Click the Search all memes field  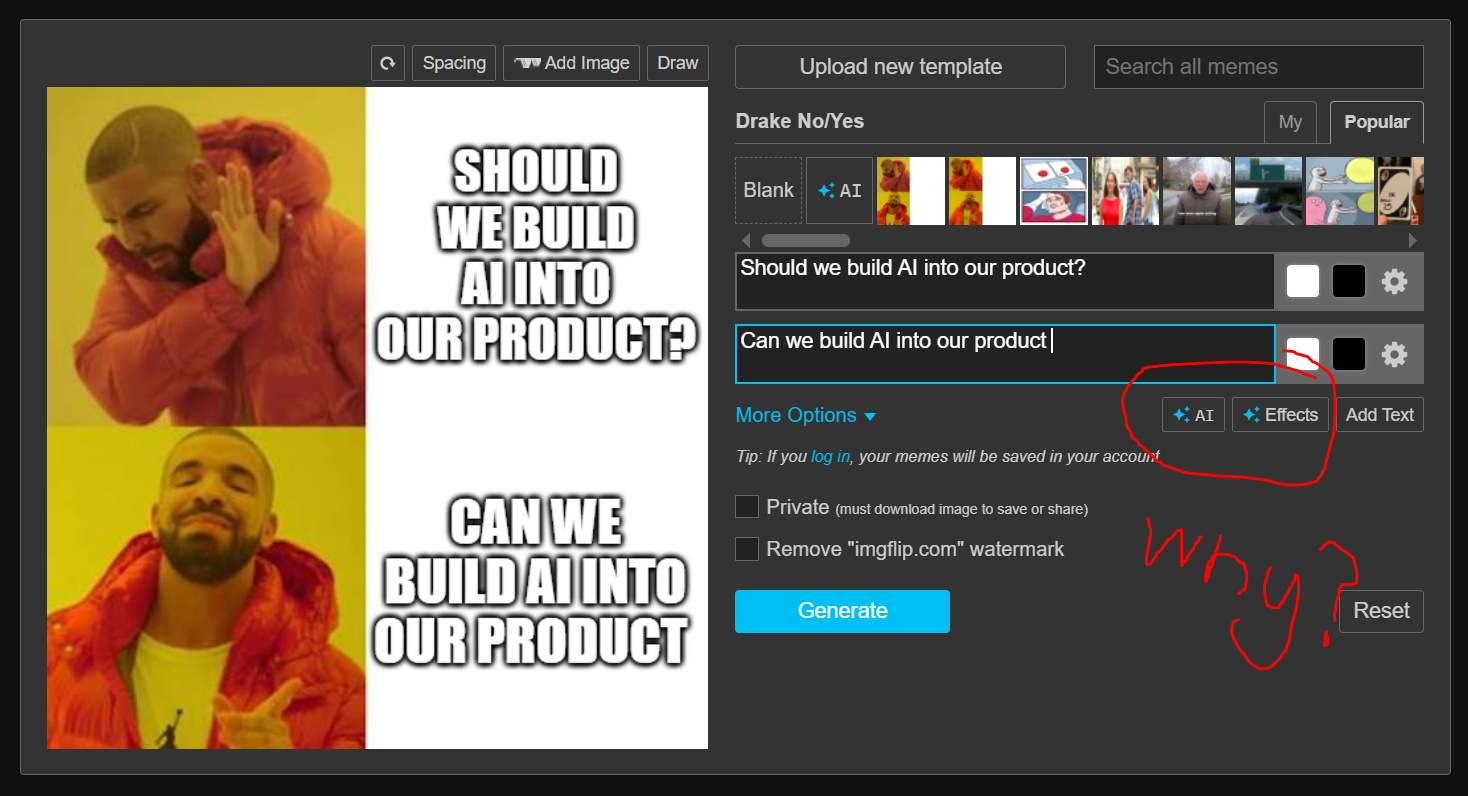click(1258, 67)
